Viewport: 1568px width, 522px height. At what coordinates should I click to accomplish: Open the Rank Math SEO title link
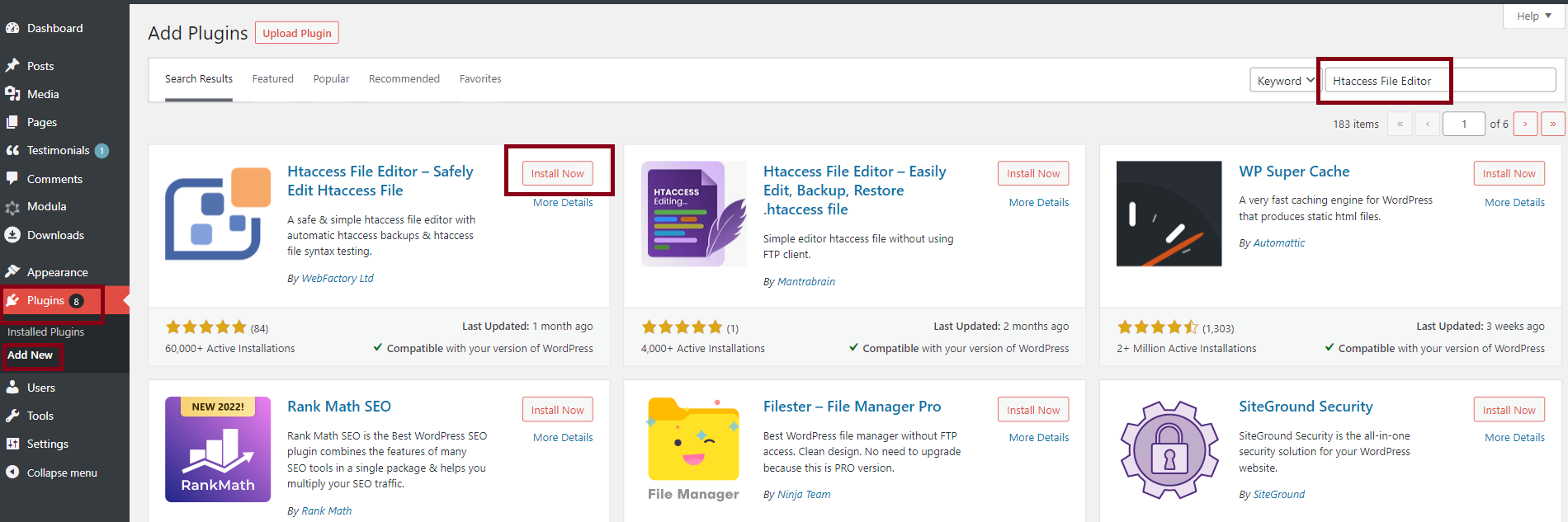click(x=339, y=407)
